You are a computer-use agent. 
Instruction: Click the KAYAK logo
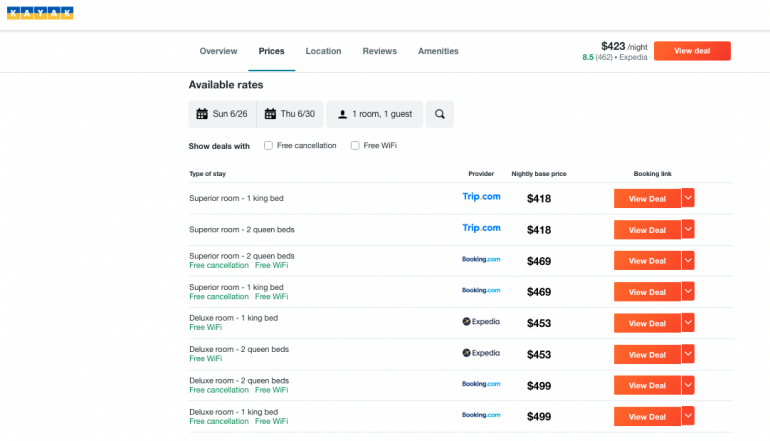pos(40,13)
